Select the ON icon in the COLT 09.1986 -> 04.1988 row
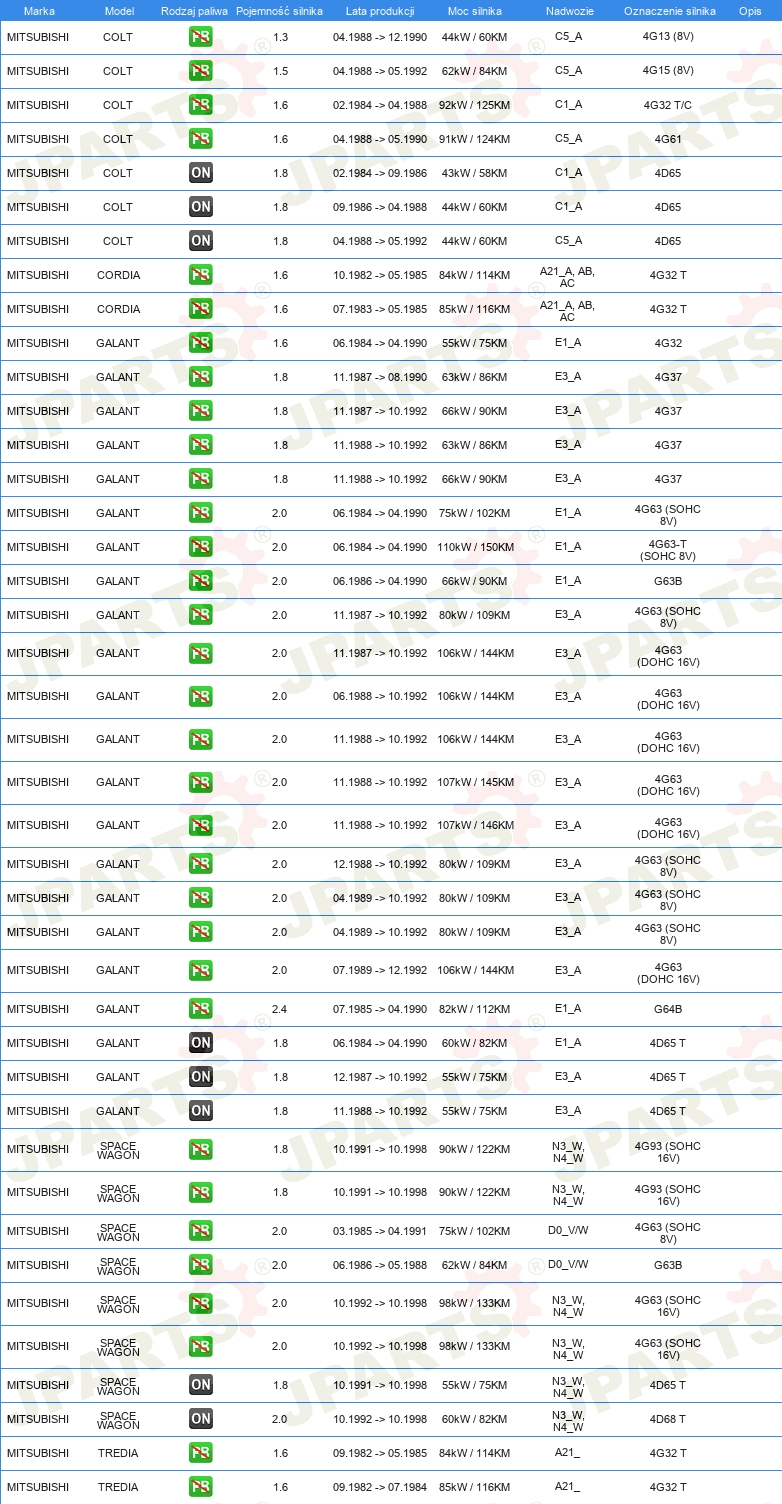782x1504 pixels. pyautogui.click(x=201, y=207)
